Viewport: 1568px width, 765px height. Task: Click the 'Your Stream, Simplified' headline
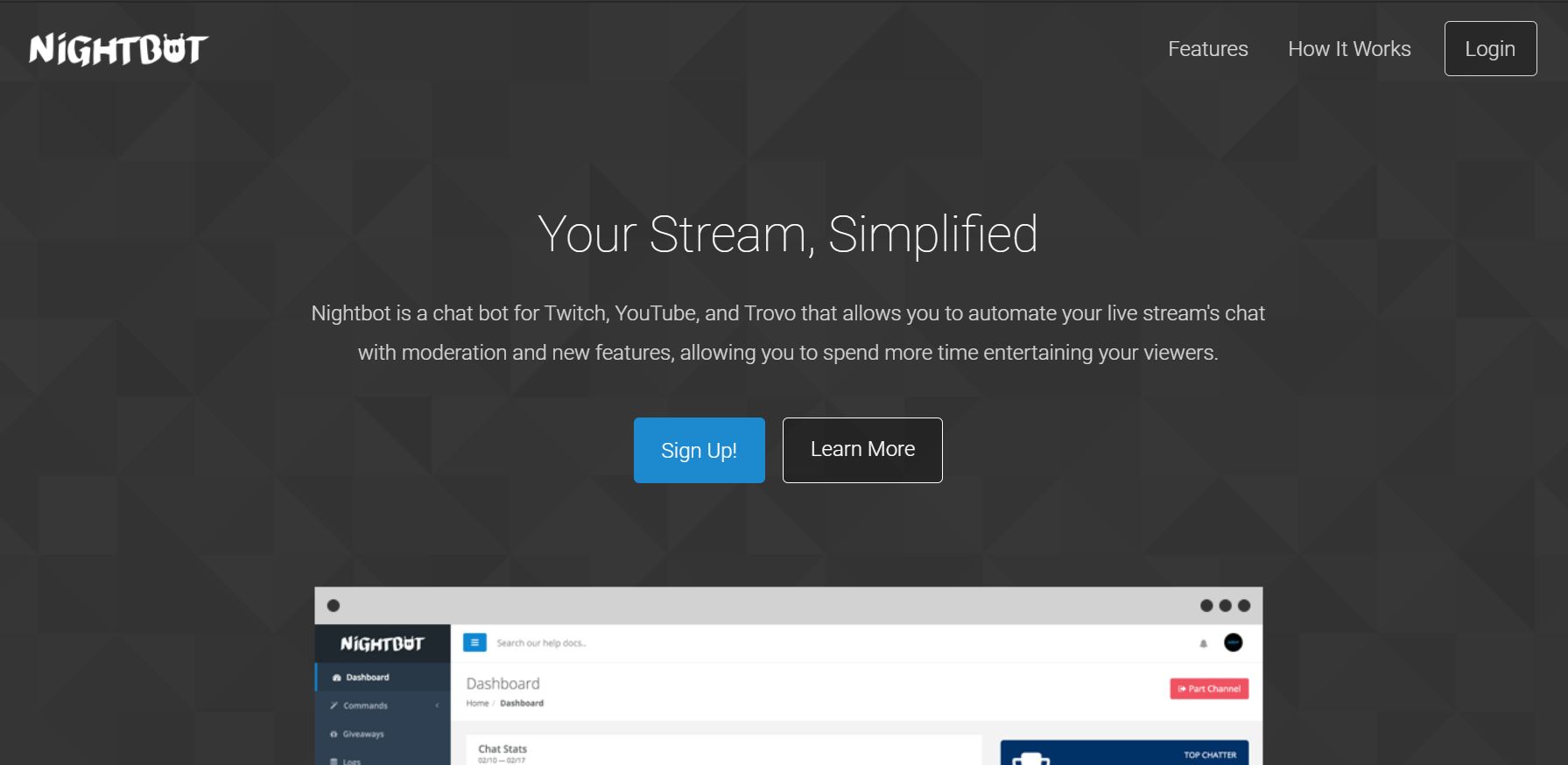click(788, 235)
